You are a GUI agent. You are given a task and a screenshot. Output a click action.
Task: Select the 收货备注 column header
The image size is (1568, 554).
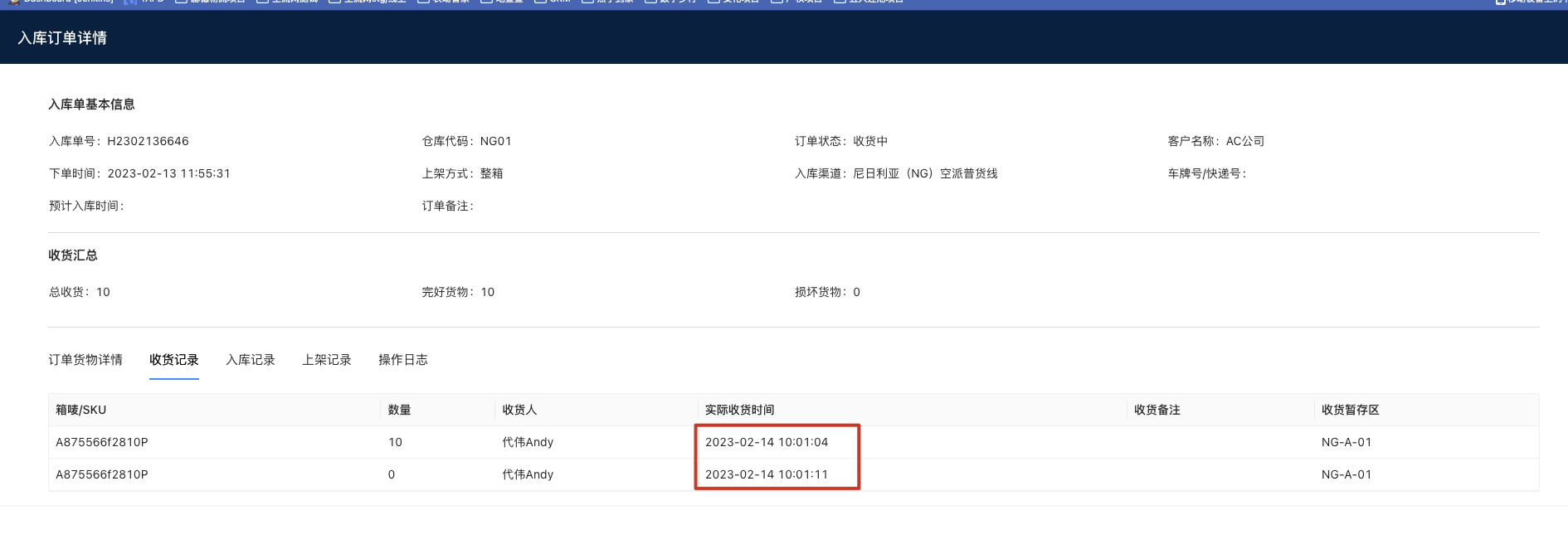1157,410
